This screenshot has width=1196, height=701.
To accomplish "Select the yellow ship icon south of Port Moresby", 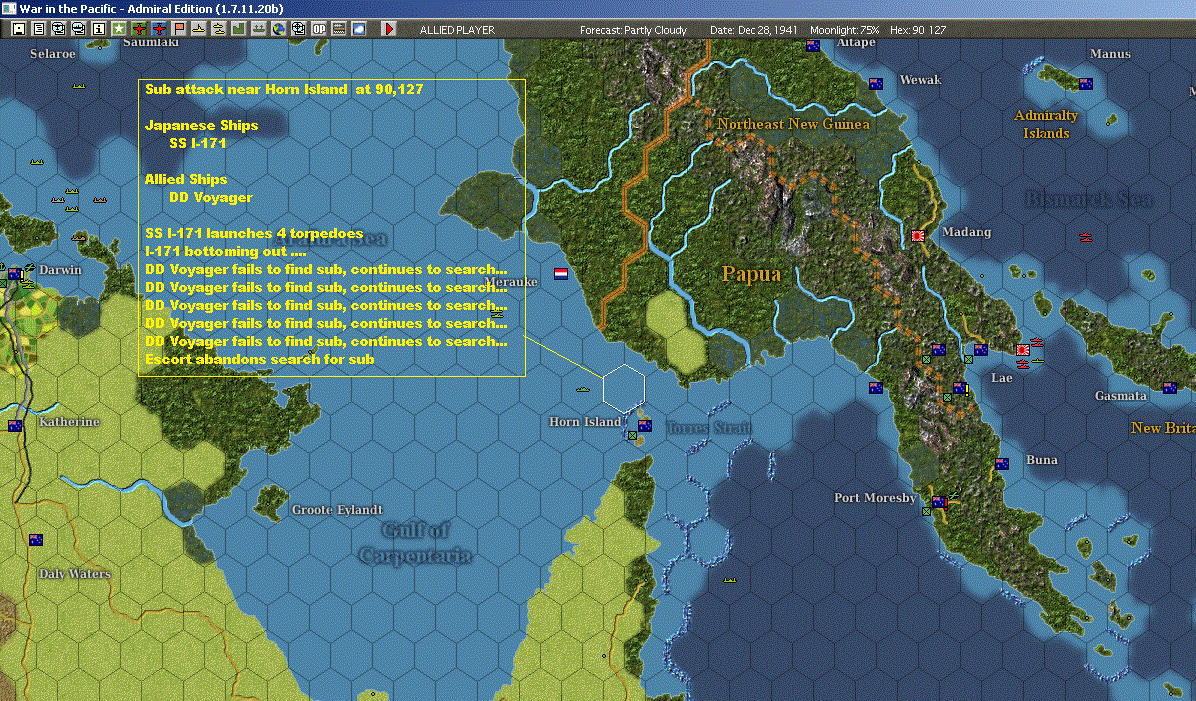I will (730, 580).
